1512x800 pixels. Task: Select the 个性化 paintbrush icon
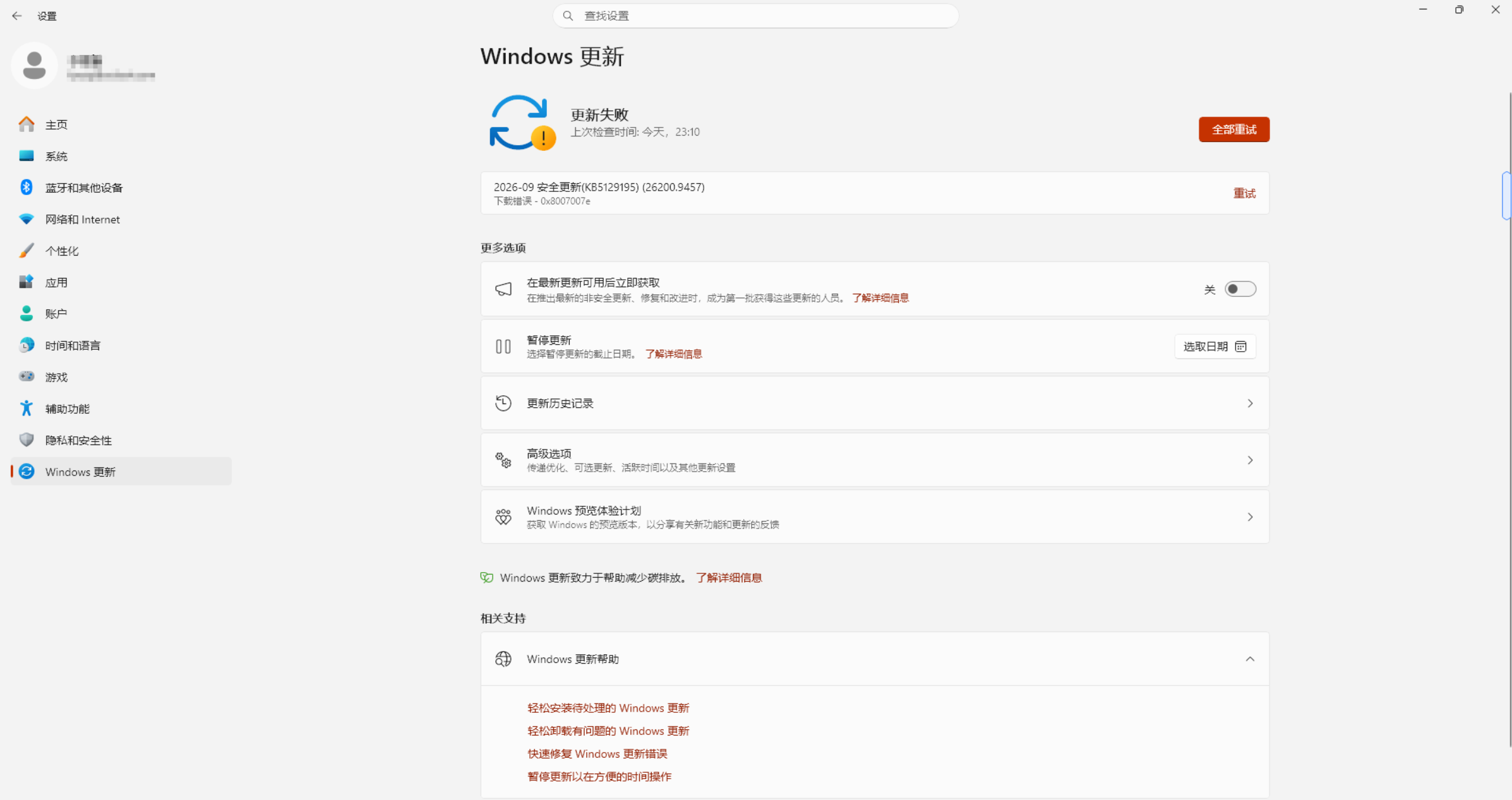point(27,251)
